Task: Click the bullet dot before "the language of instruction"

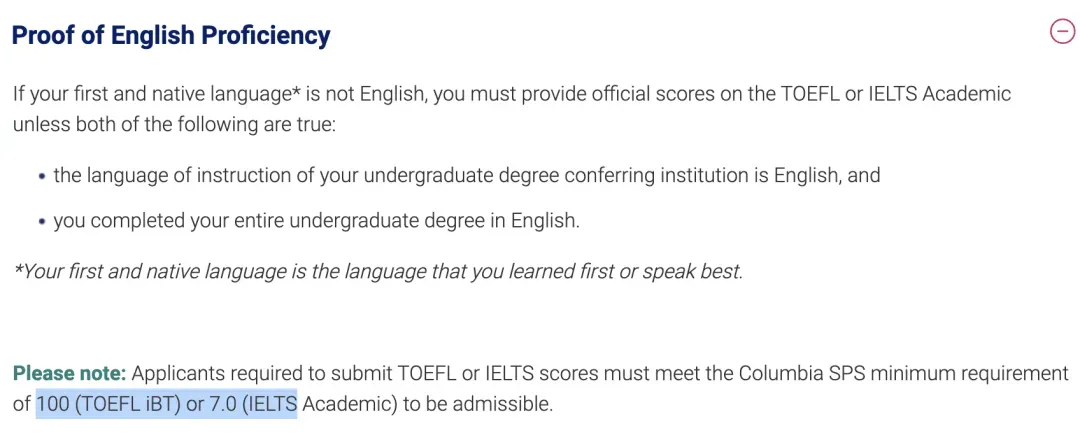Action: [41, 176]
